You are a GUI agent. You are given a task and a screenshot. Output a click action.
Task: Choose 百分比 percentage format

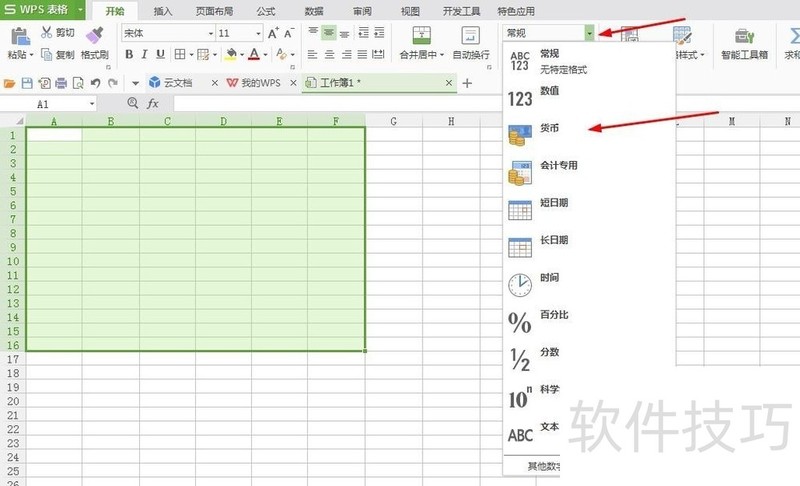[589, 321]
